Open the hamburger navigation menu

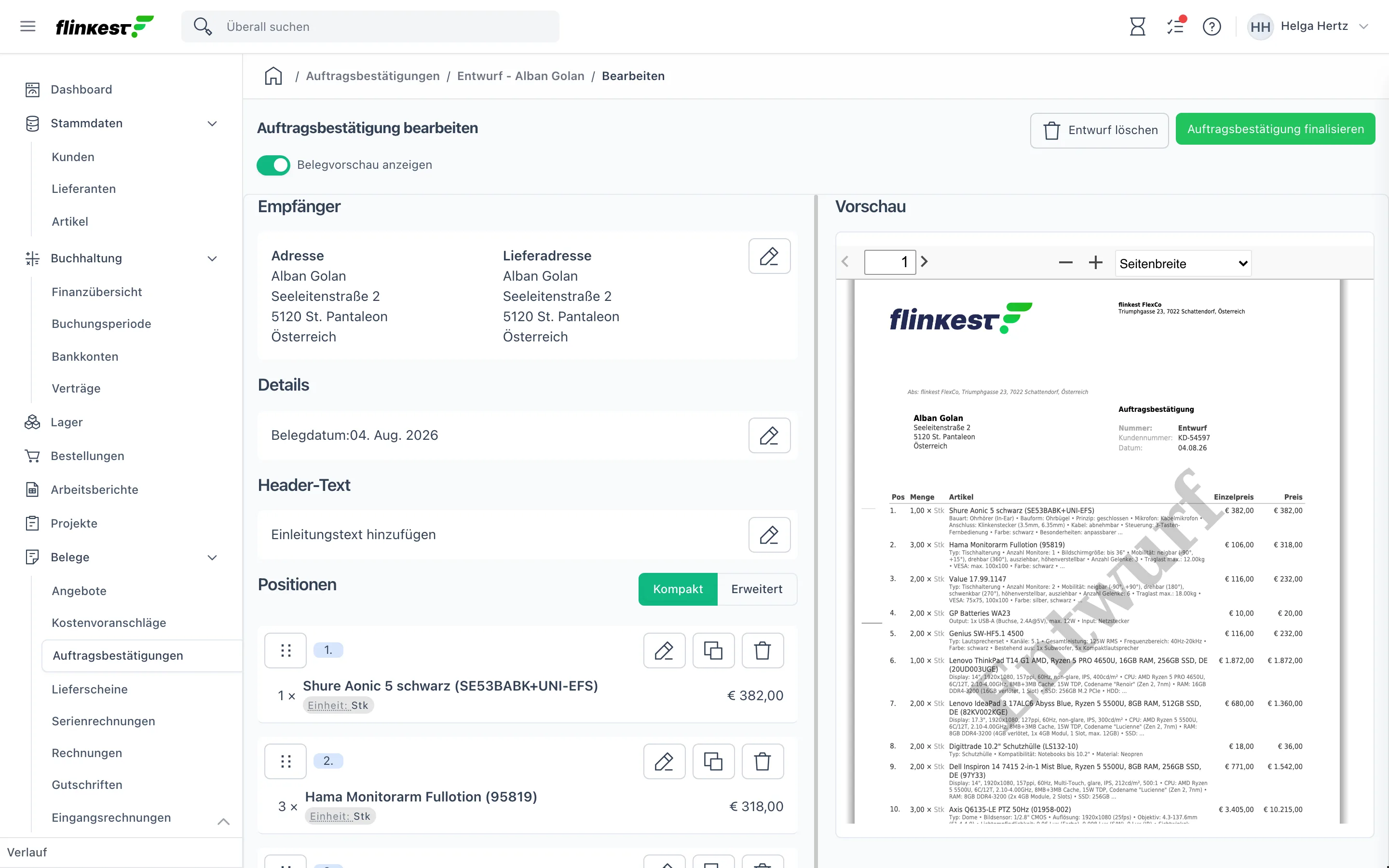click(27, 27)
